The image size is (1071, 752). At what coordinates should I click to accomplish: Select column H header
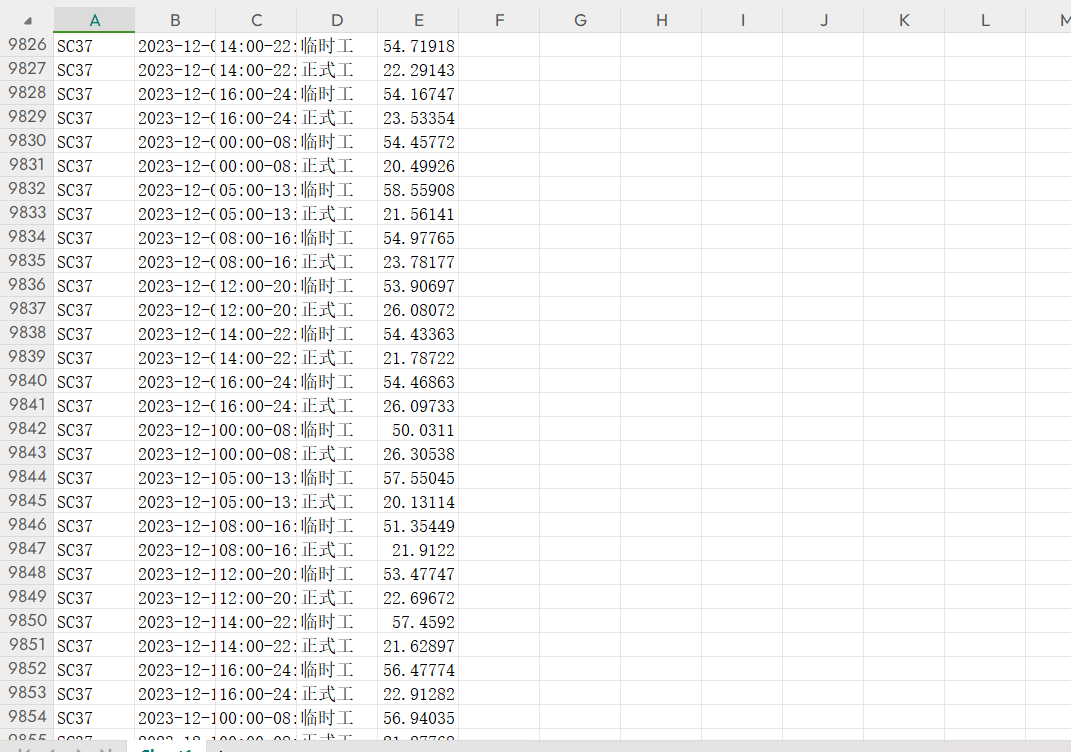click(661, 20)
